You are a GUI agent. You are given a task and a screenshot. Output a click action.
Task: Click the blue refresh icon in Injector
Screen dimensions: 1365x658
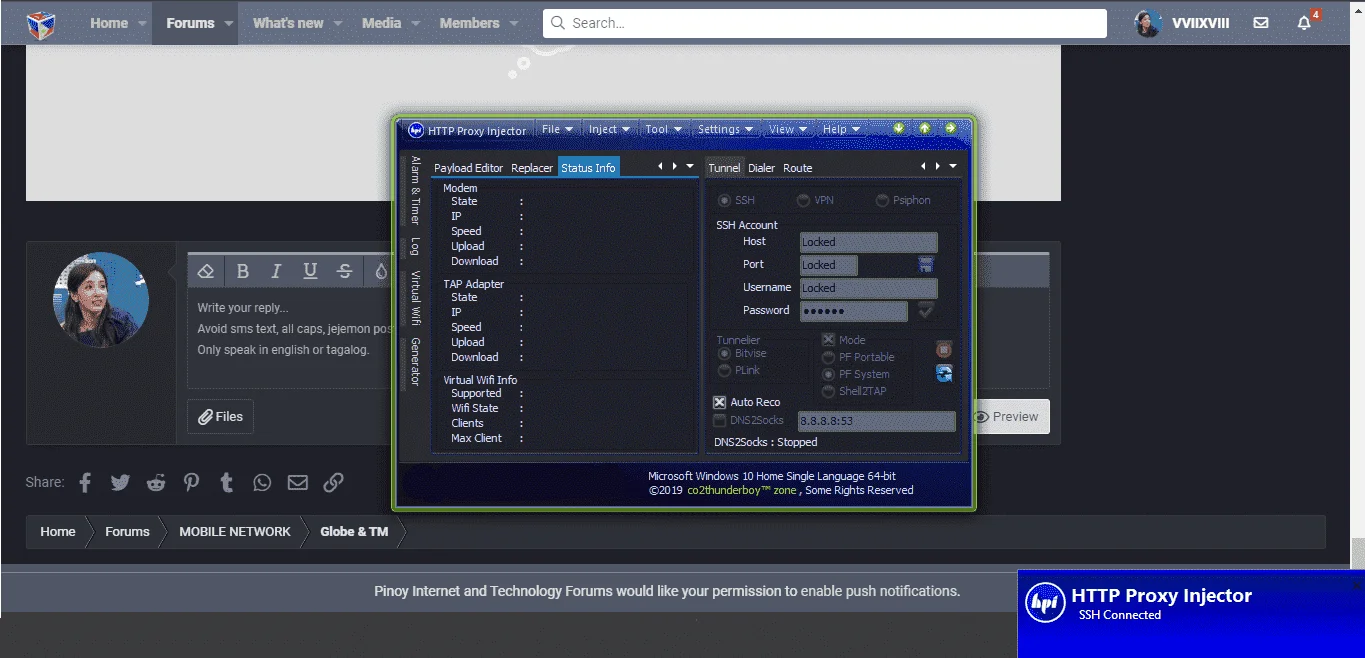point(944,373)
